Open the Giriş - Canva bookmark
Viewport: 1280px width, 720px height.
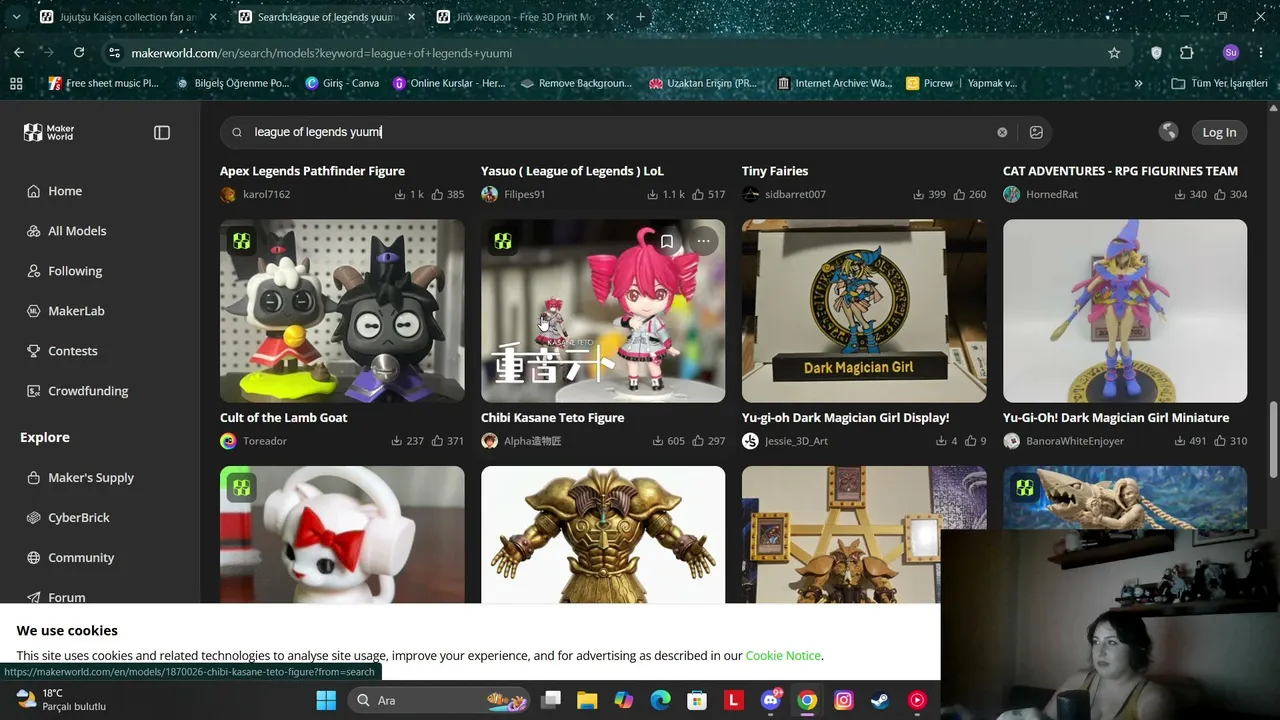(342, 83)
